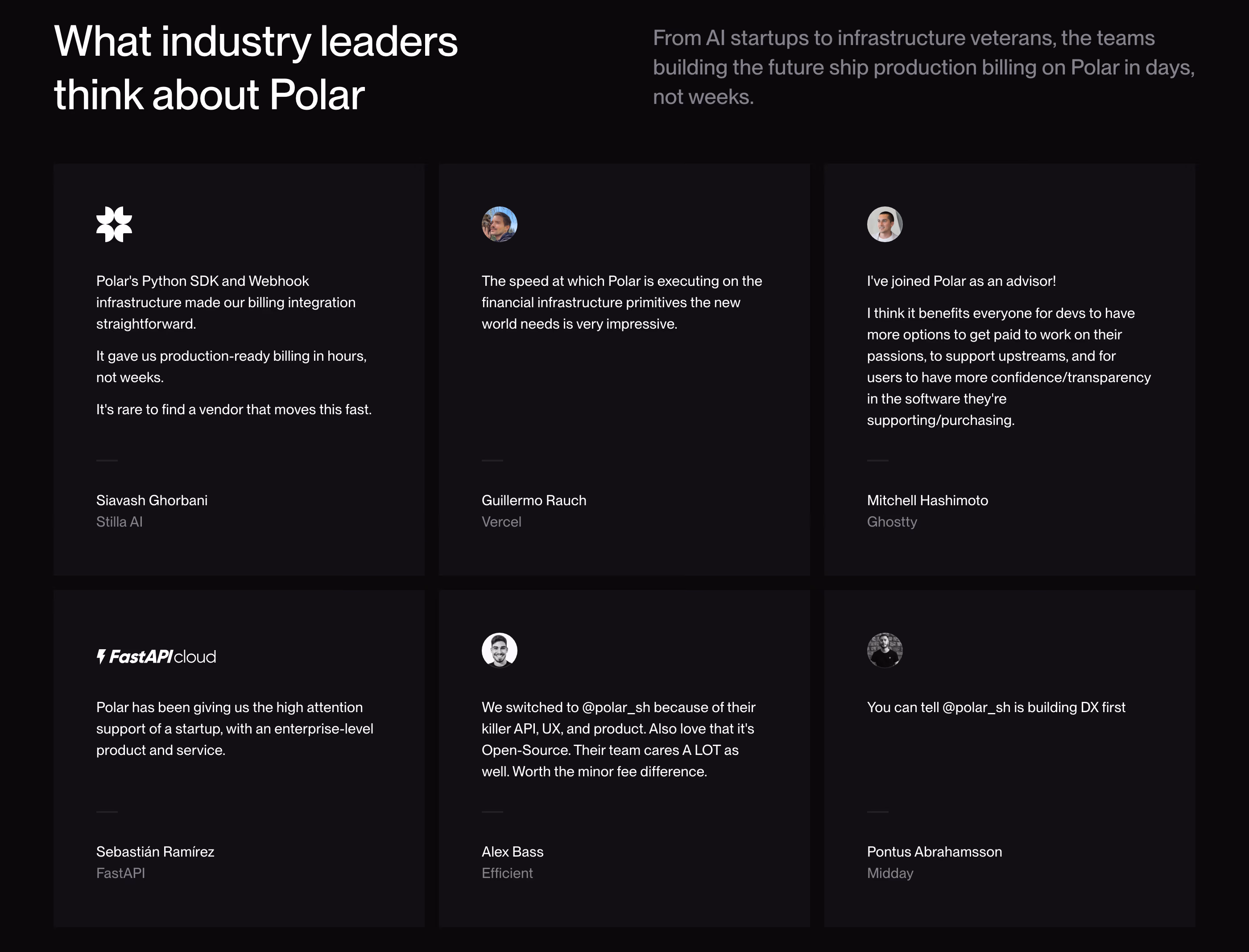Click the Stilla AI company label
The image size is (1249, 952).
click(x=119, y=522)
